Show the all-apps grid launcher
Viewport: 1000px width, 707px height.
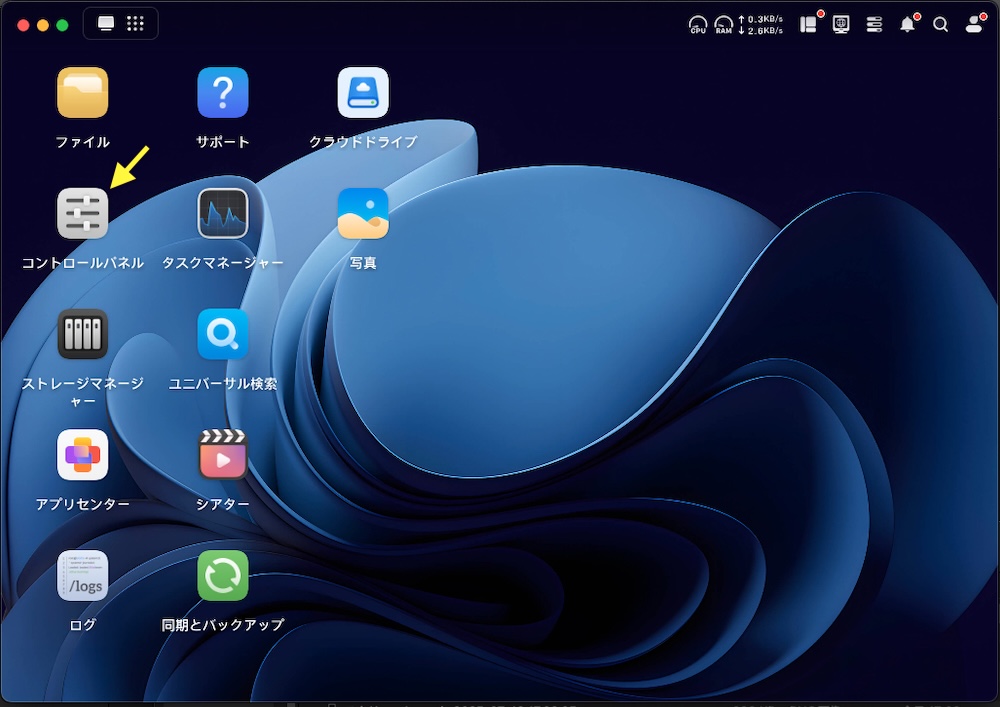click(x=135, y=24)
